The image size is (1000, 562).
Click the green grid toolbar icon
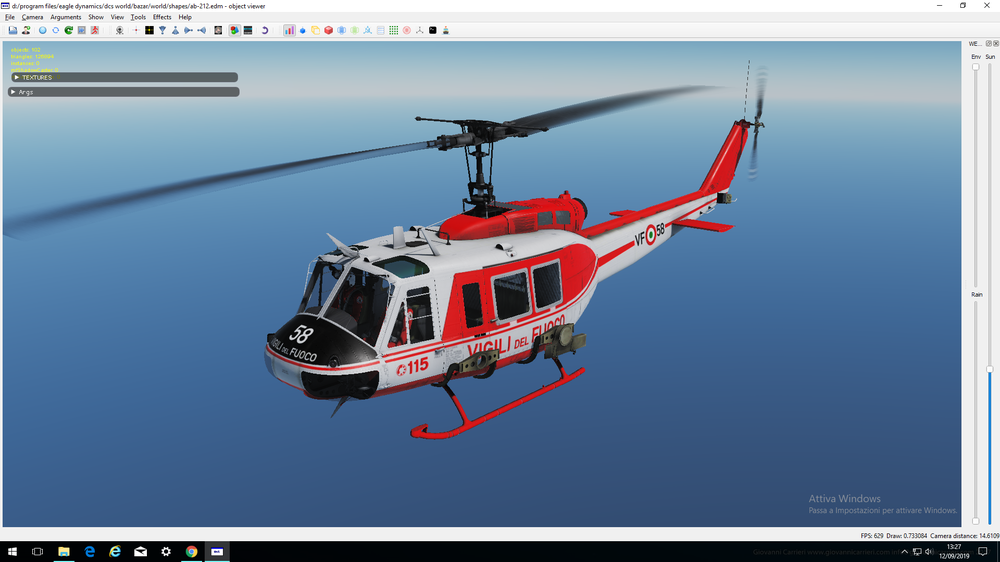coord(393,30)
